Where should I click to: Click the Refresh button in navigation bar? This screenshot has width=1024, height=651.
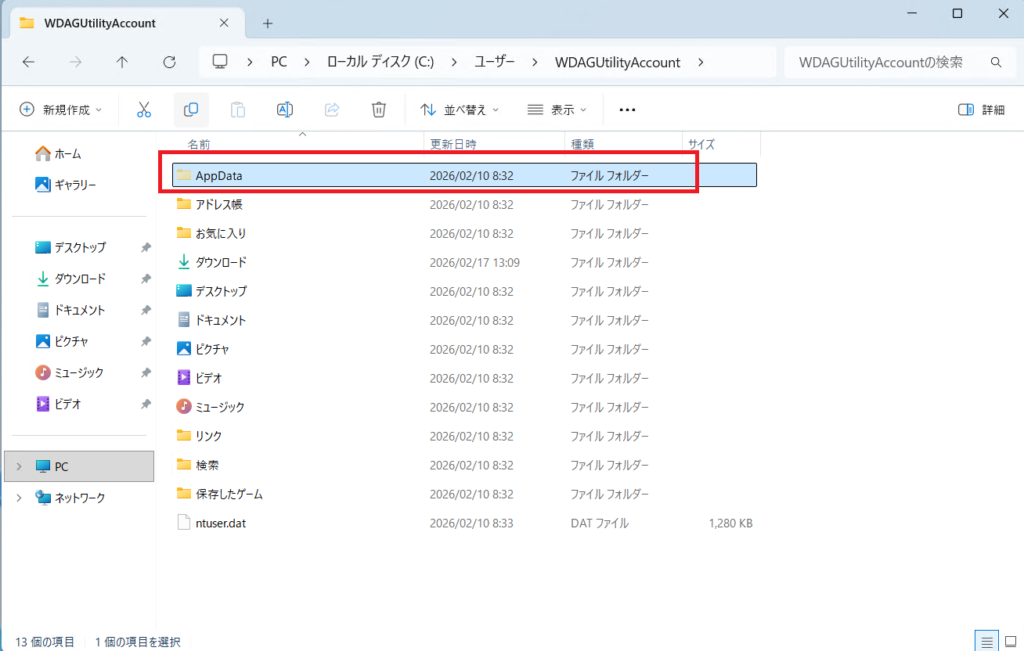[x=169, y=62]
